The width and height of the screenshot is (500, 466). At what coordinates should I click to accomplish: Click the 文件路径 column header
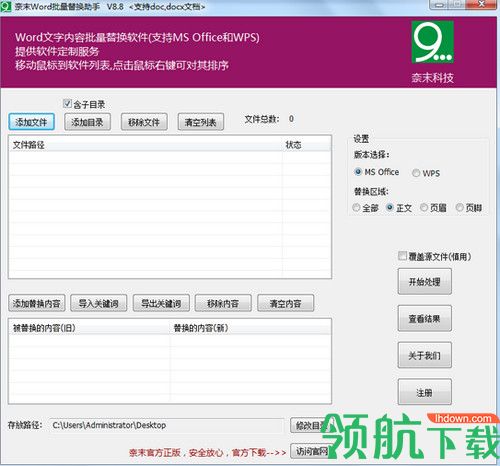point(146,145)
